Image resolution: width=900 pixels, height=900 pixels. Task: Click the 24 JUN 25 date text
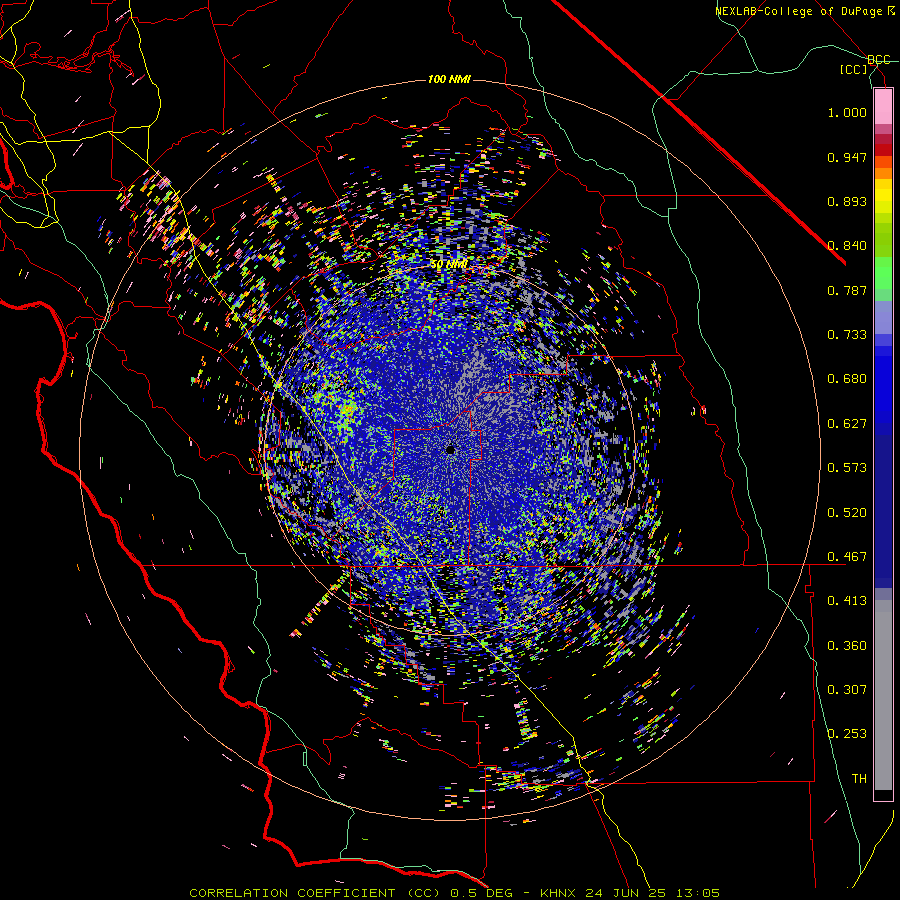(x=625, y=893)
